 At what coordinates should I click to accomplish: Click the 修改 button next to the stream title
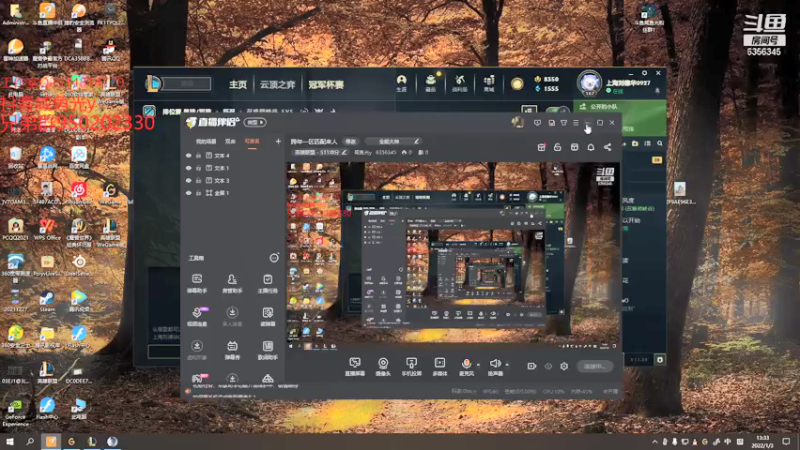coord(351,141)
